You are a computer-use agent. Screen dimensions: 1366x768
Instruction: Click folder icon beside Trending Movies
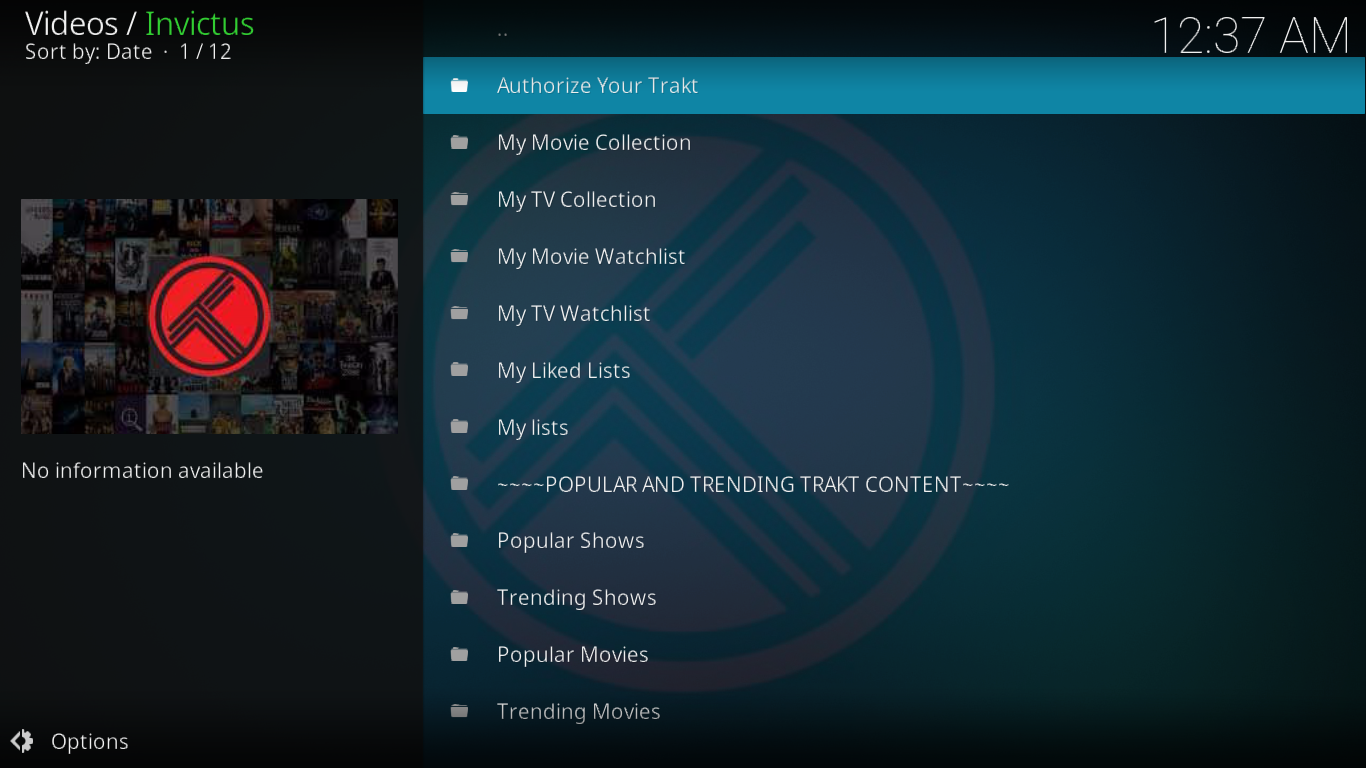coord(459,711)
